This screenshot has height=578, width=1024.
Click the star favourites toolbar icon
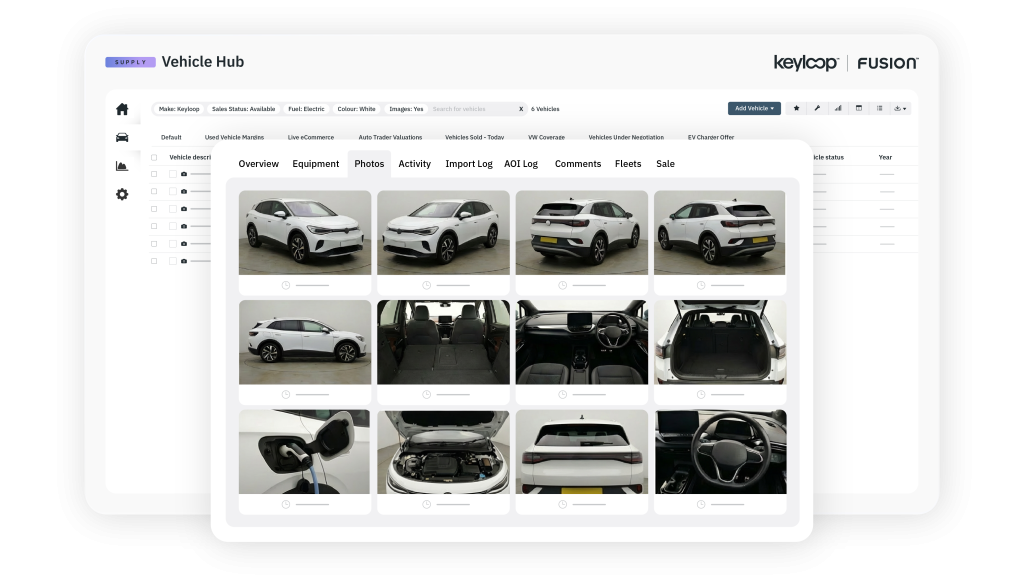[796, 108]
